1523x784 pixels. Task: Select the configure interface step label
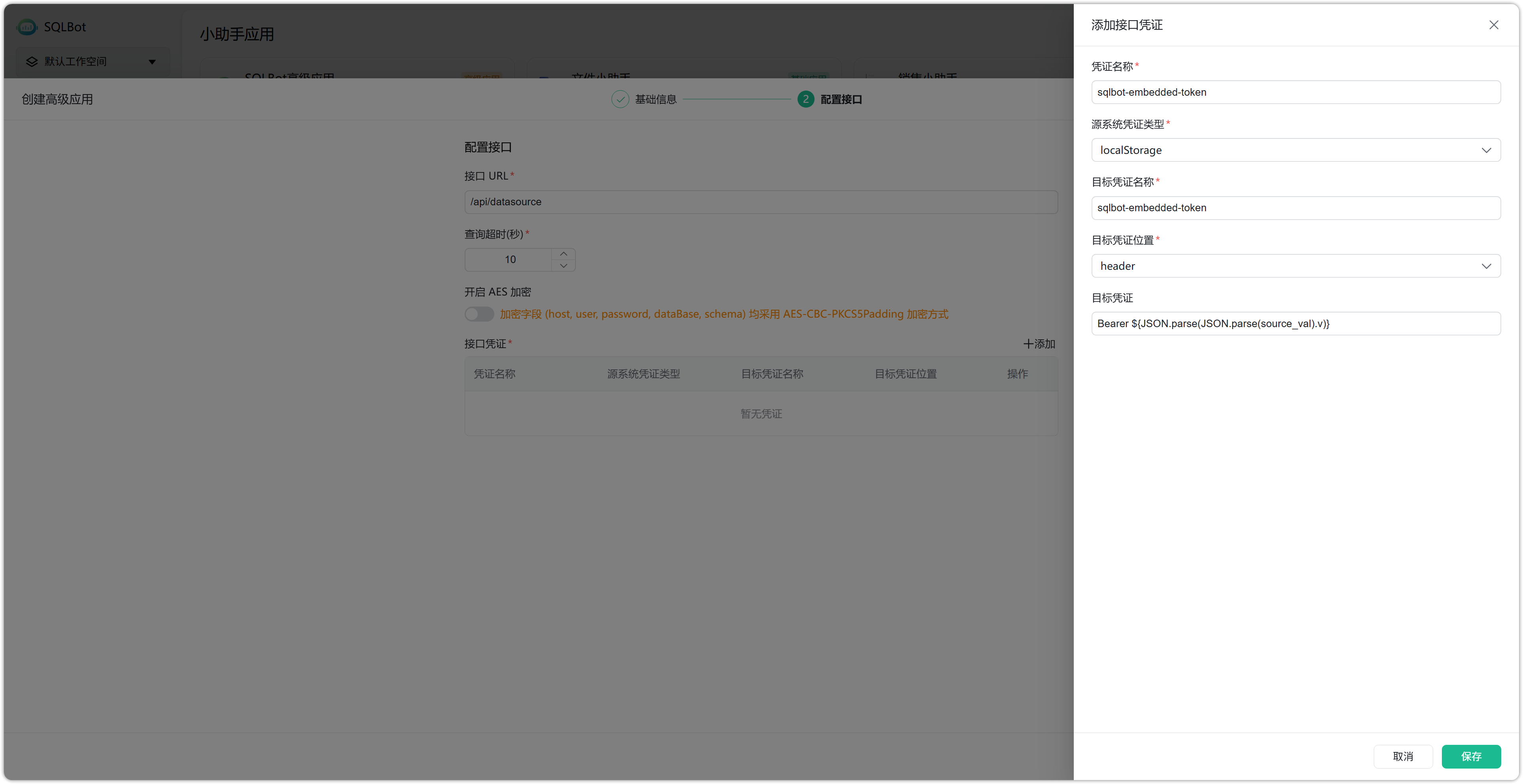pos(841,99)
